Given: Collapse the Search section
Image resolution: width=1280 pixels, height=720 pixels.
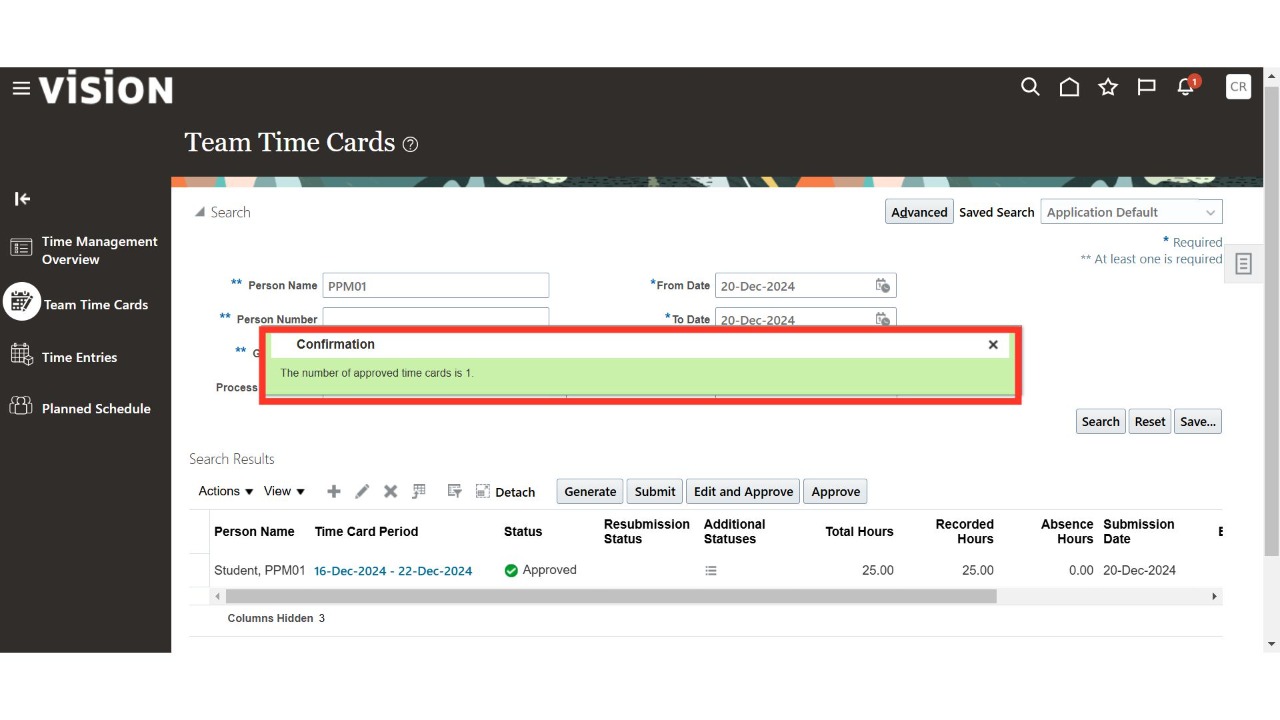Looking at the screenshot, I should [x=199, y=212].
